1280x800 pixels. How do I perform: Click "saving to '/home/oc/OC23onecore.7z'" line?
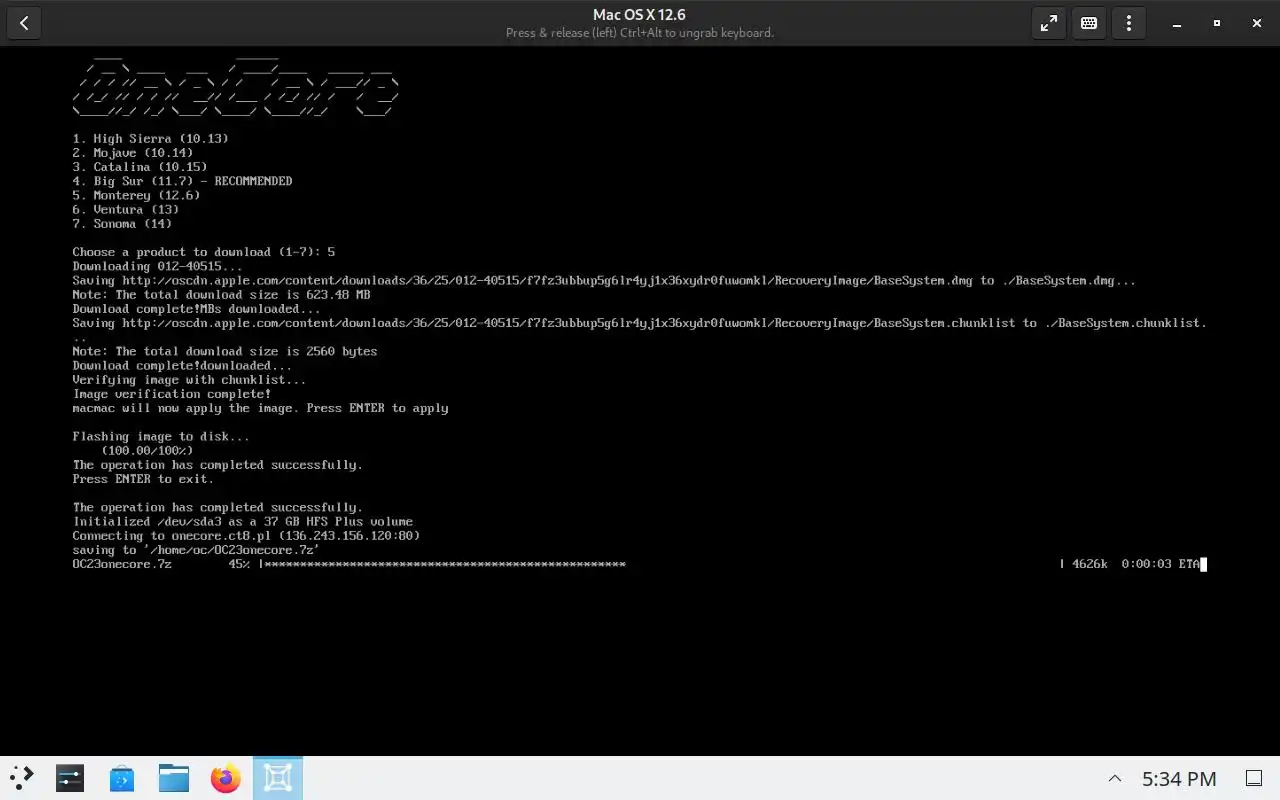pos(196,550)
